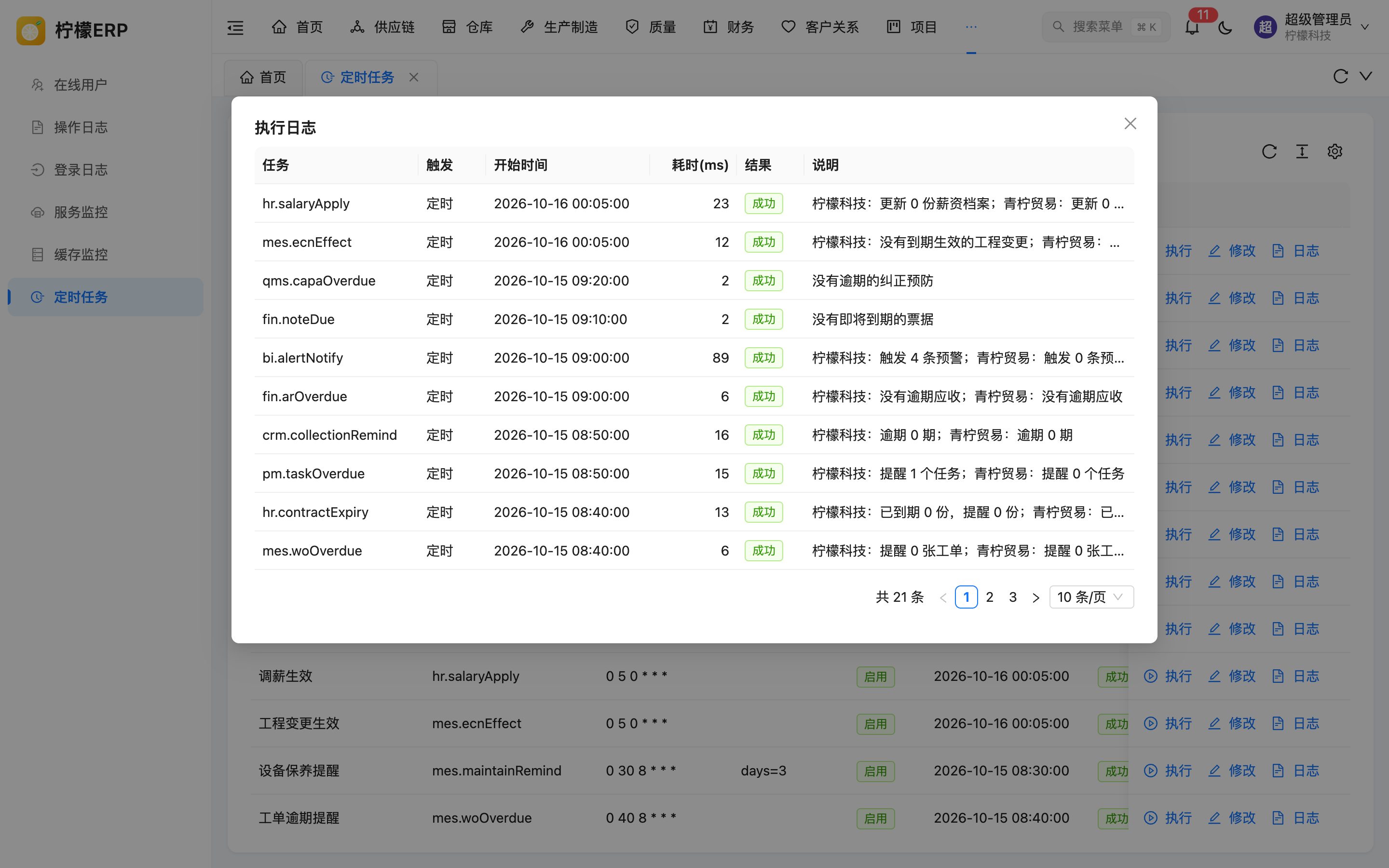Open the 生产制造 top menu
Screen dimensions: 1389x868
pyautogui.click(x=559, y=27)
